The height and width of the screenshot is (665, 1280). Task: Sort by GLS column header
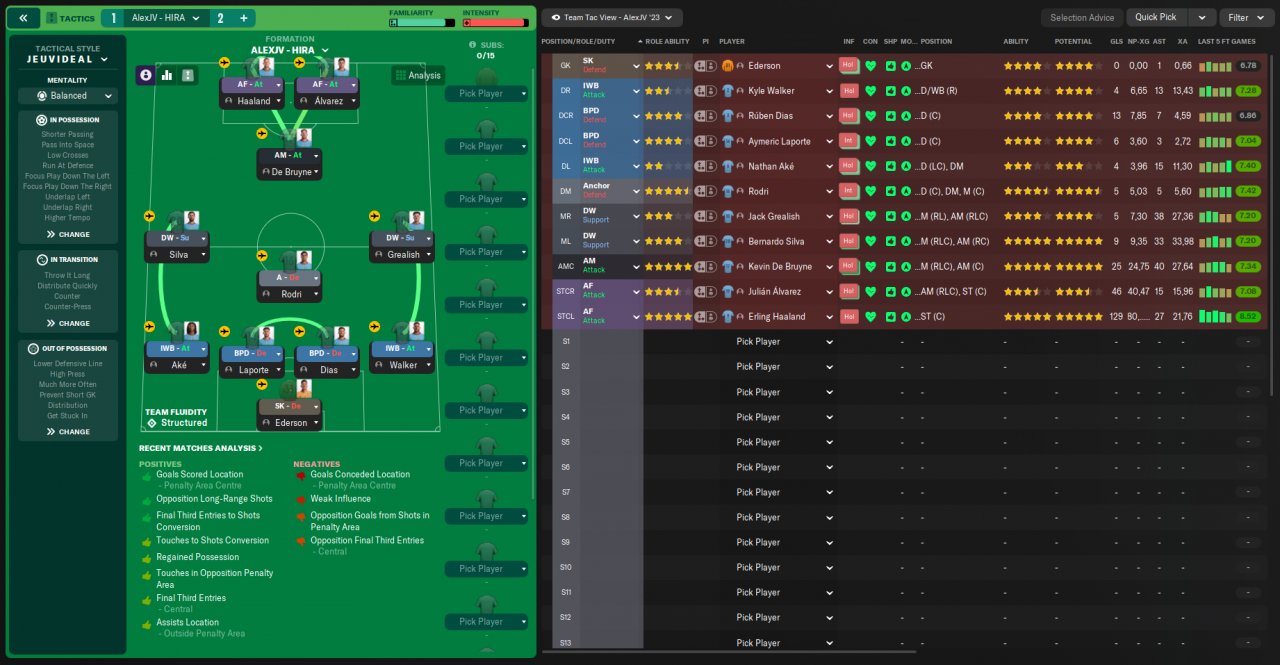[x=1115, y=42]
